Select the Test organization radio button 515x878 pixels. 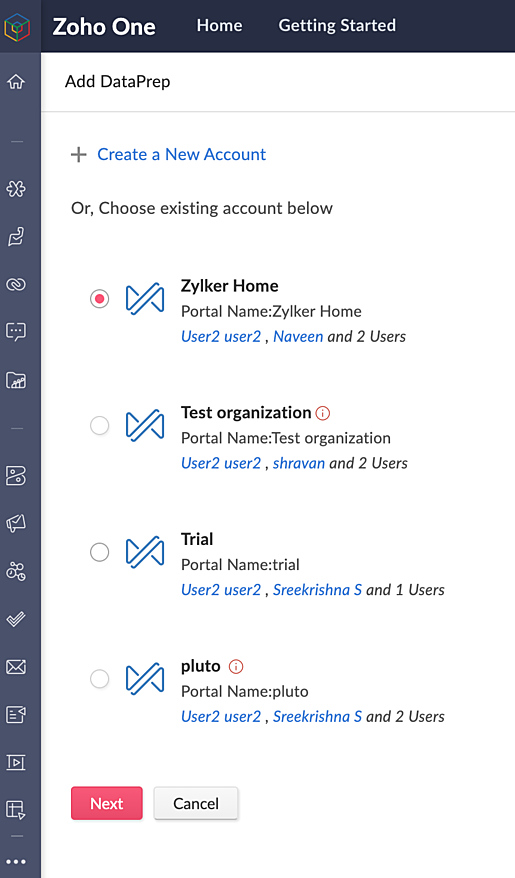point(100,426)
